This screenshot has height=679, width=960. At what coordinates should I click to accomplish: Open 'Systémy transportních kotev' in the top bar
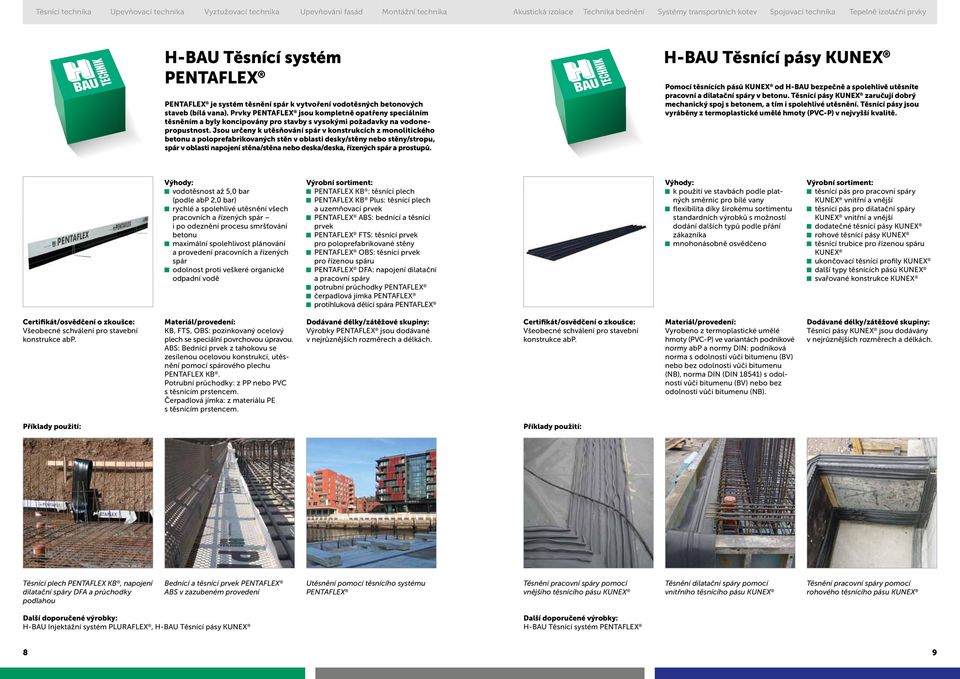click(707, 12)
